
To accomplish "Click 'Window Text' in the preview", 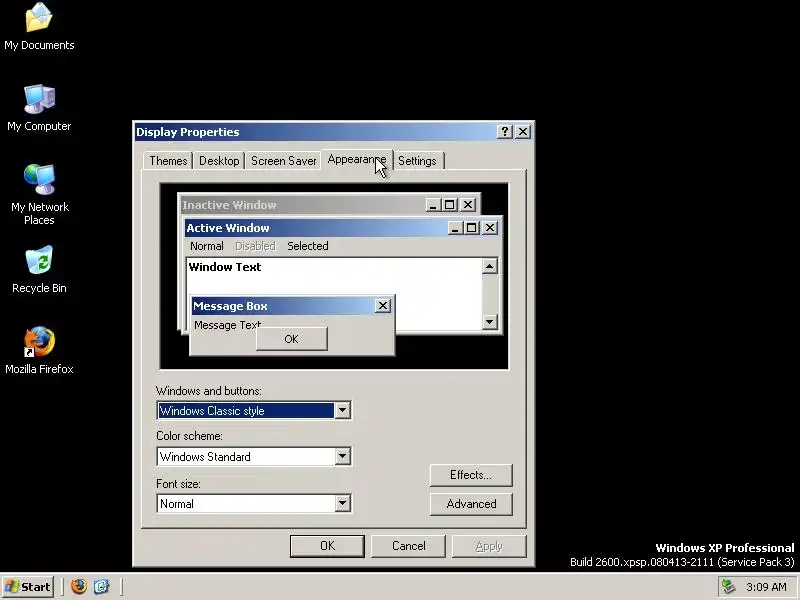I will click(224, 267).
